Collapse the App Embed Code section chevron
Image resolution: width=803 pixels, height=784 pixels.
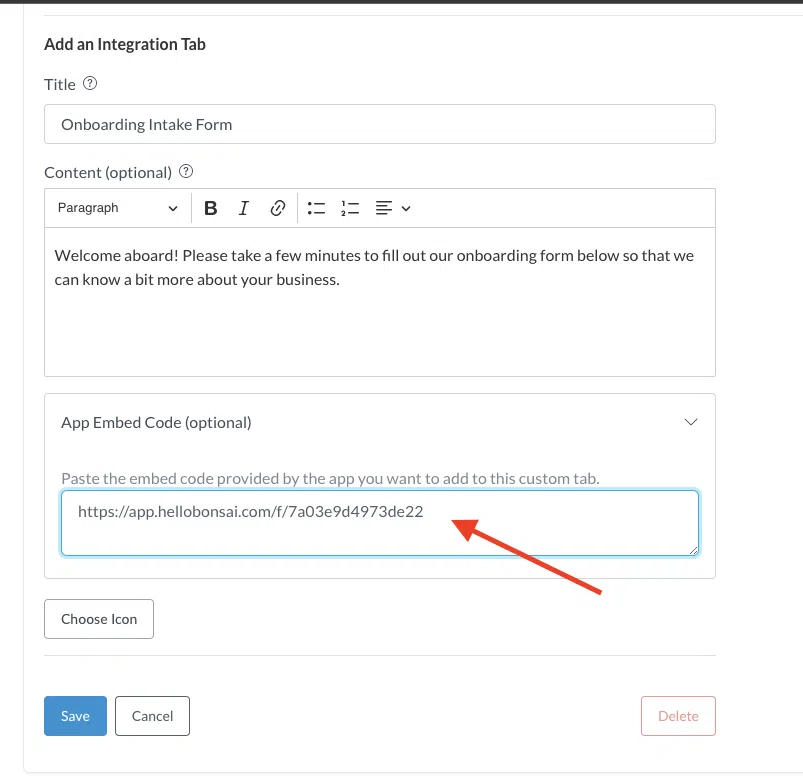click(x=690, y=422)
